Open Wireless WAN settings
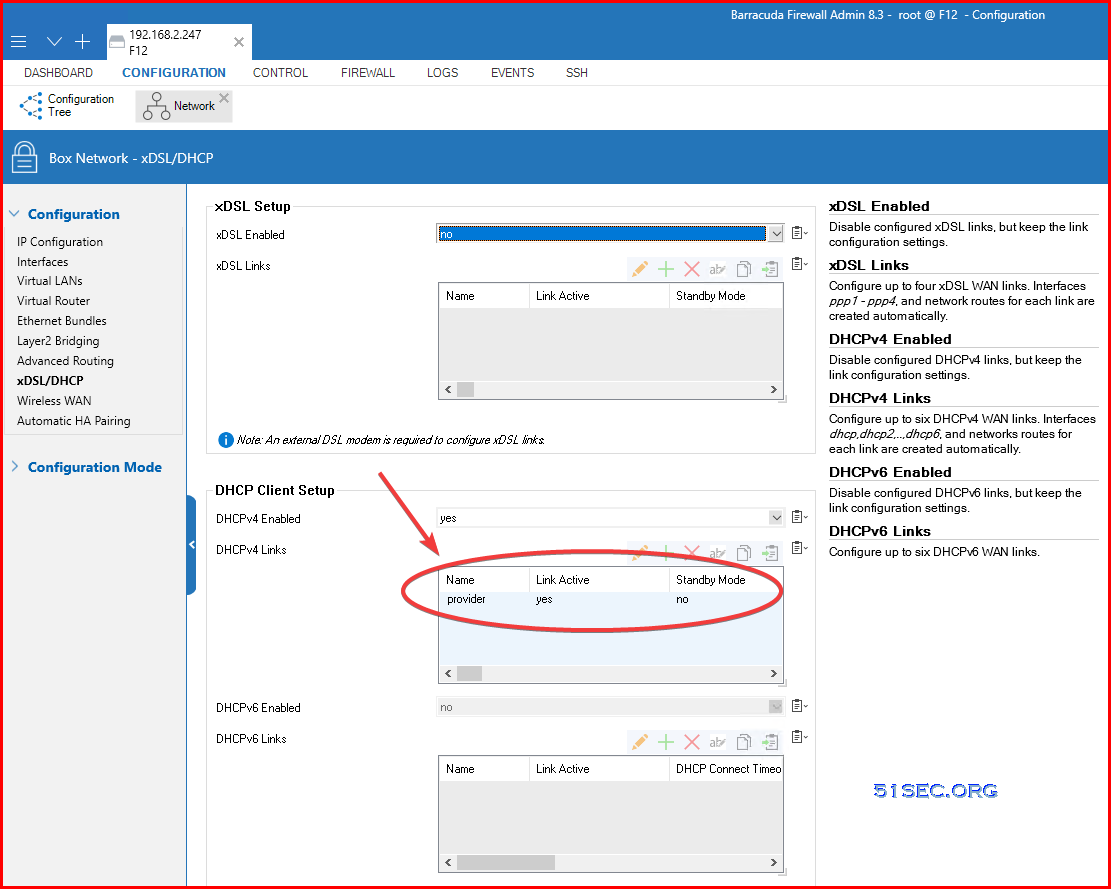Image resolution: width=1111 pixels, height=889 pixels. coord(54,400)
